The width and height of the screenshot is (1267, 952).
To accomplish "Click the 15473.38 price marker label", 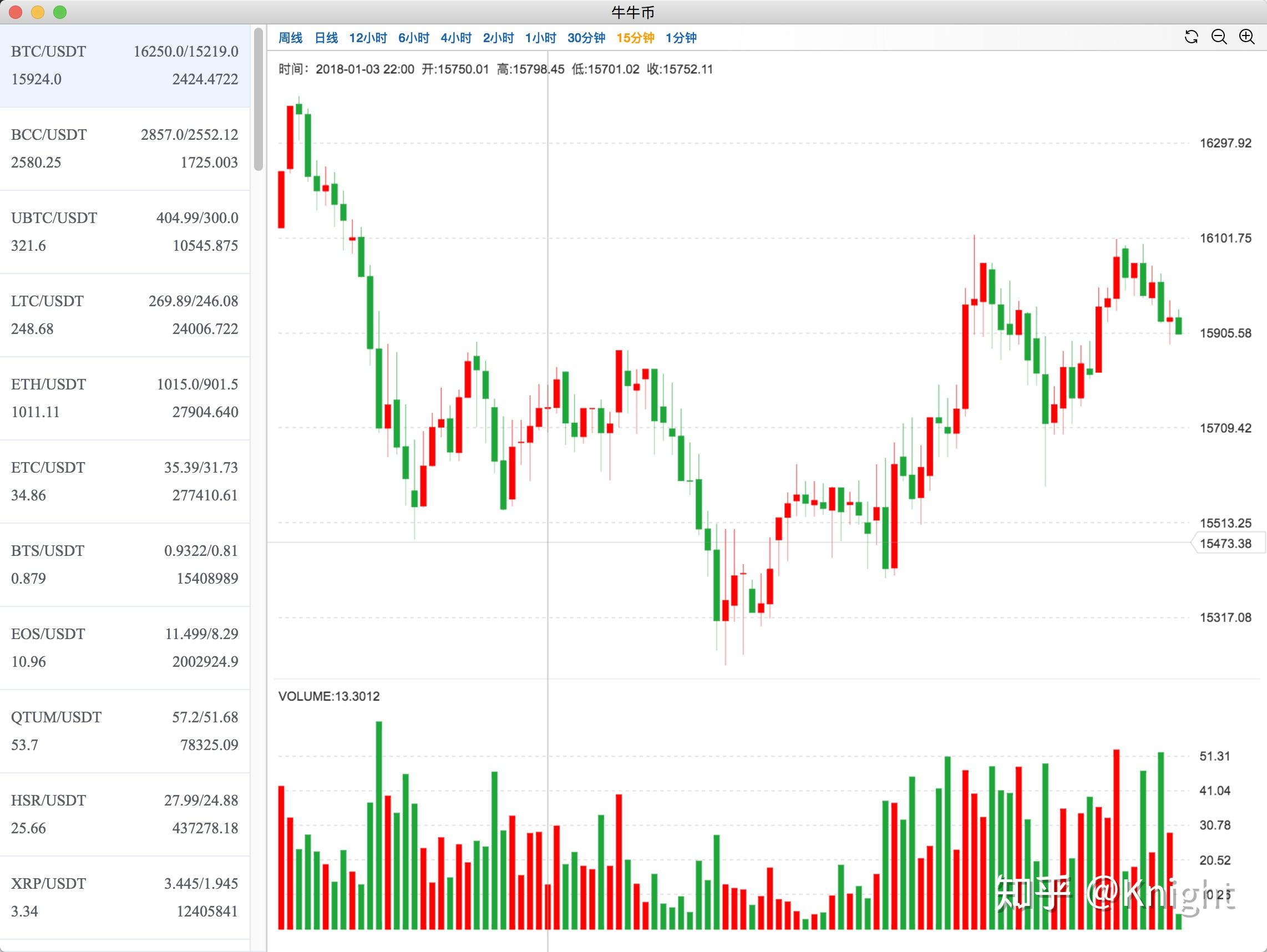I will tap(1226, 543).
